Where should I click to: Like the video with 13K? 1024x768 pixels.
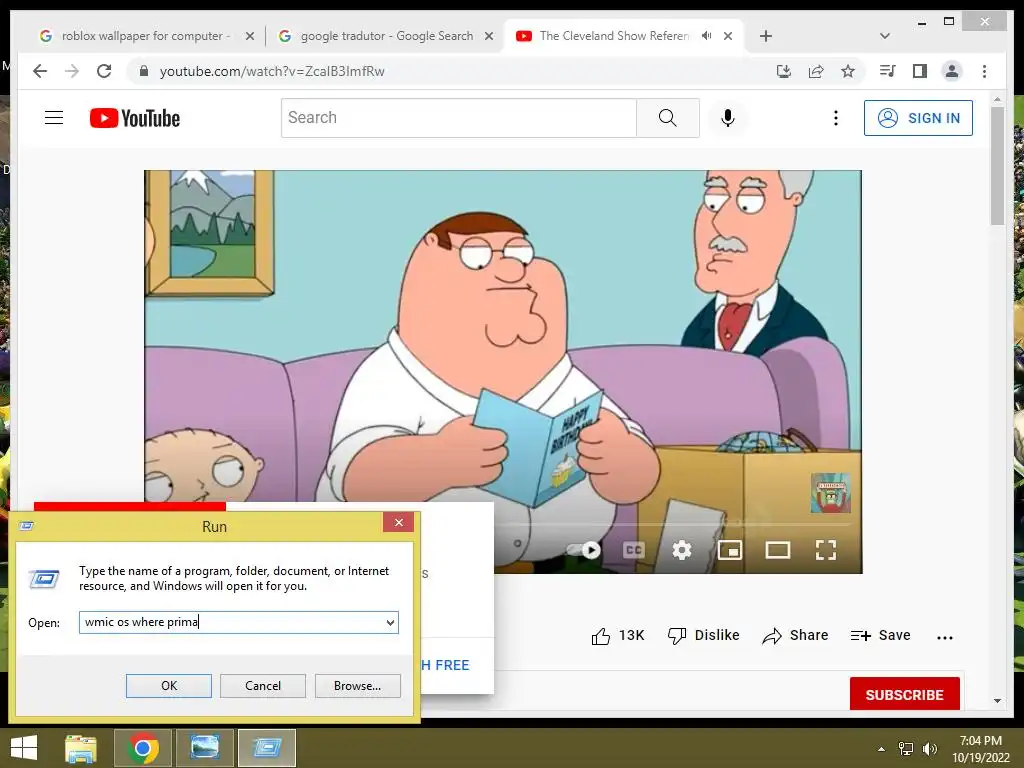tap(617, 635)
